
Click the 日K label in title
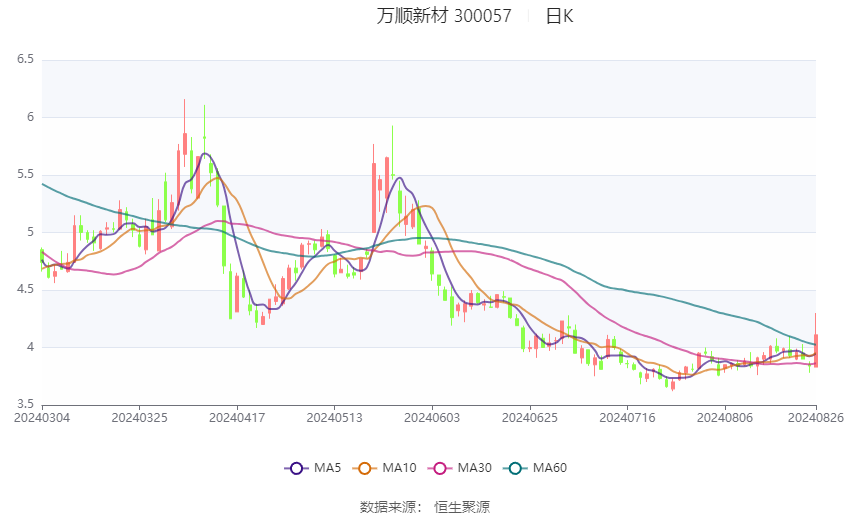[559, 16]
